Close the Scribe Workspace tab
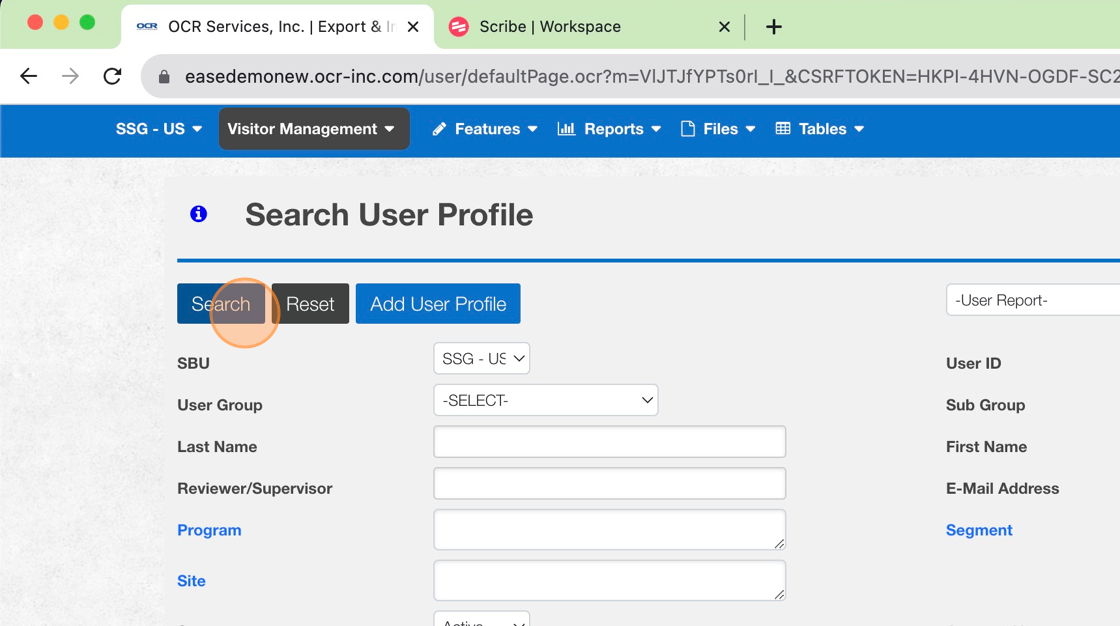This screenshot has width=1120, height=626. point(724,27)
